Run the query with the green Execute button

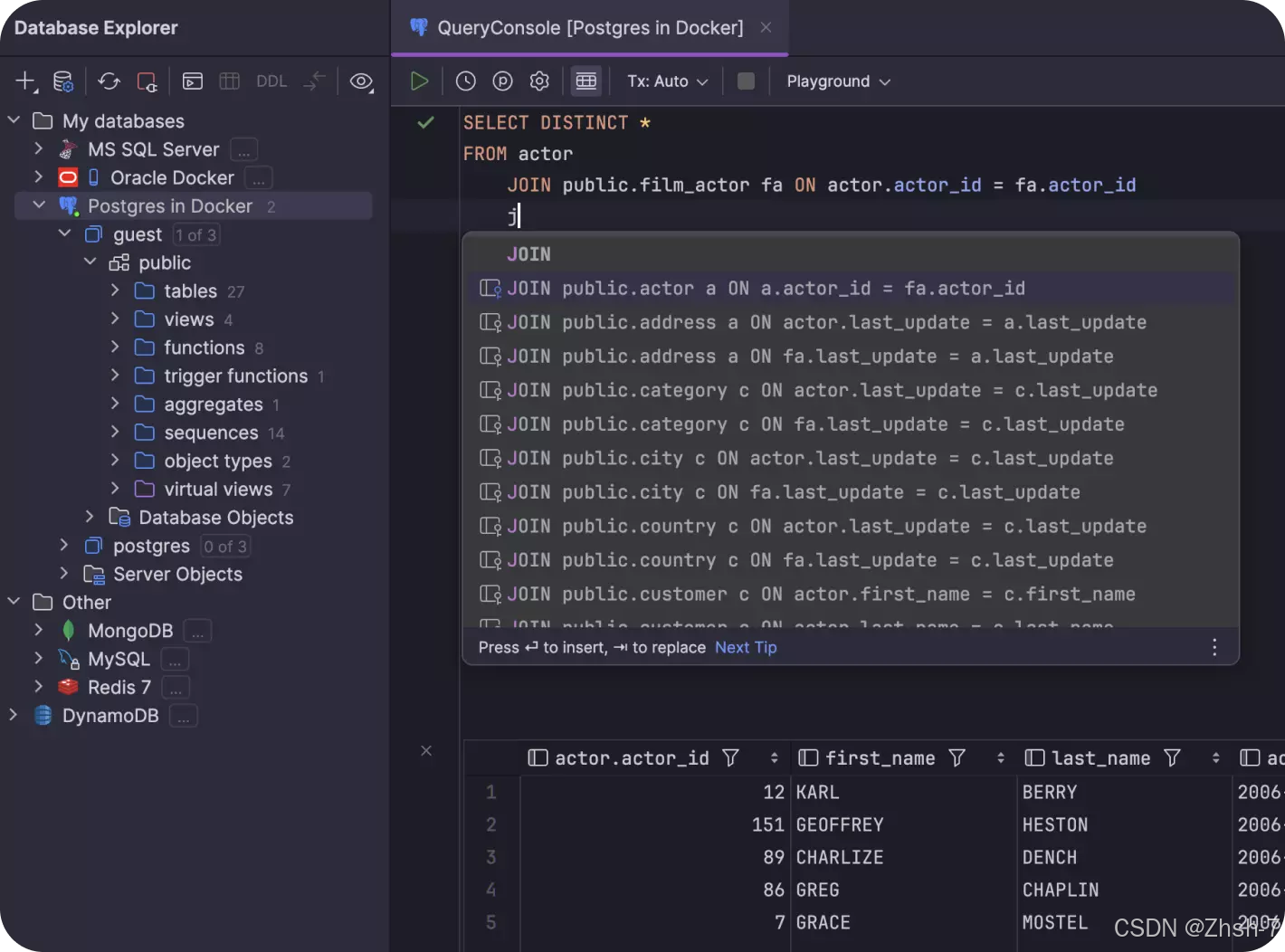[x=419, y=81]
